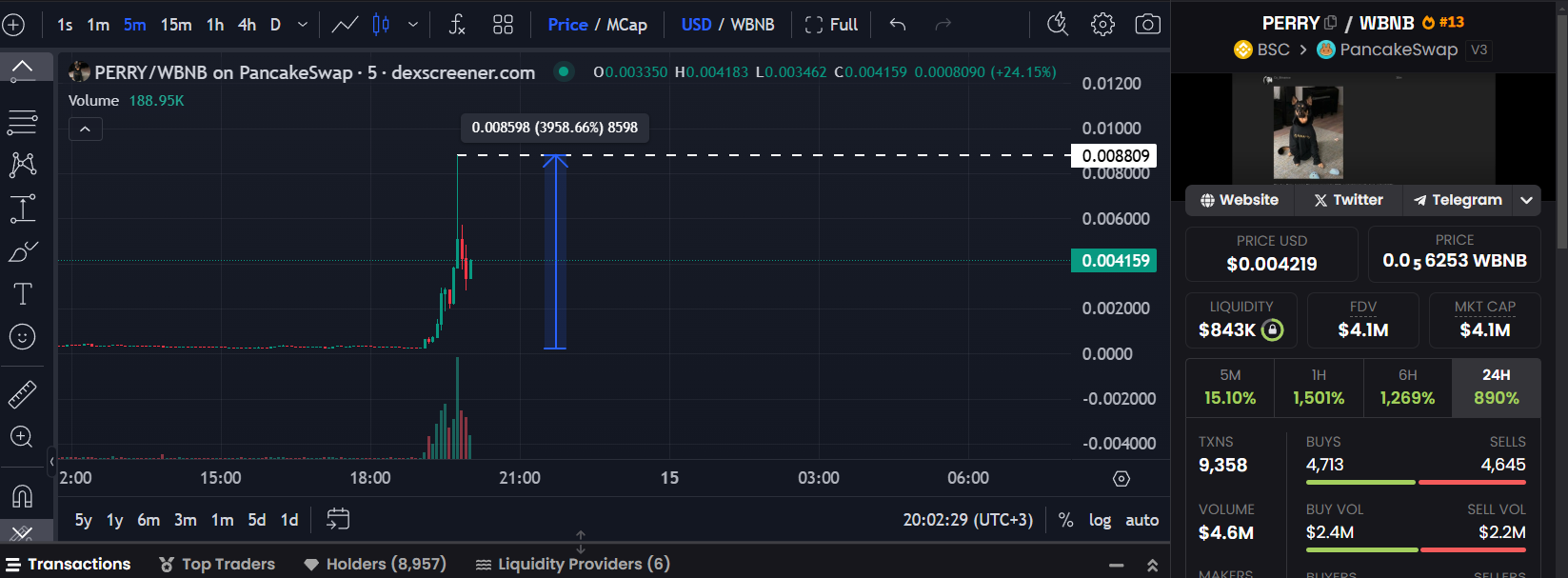Switch quote currency to WBNB

pyautogui.click(x=752, y=25)
